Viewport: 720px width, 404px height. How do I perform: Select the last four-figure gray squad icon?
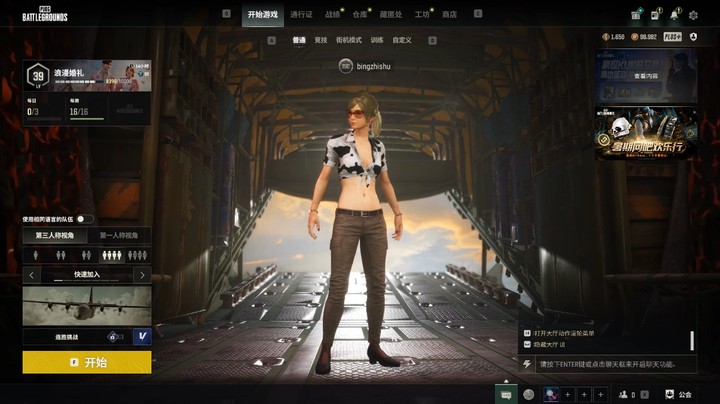coord(137,255)
